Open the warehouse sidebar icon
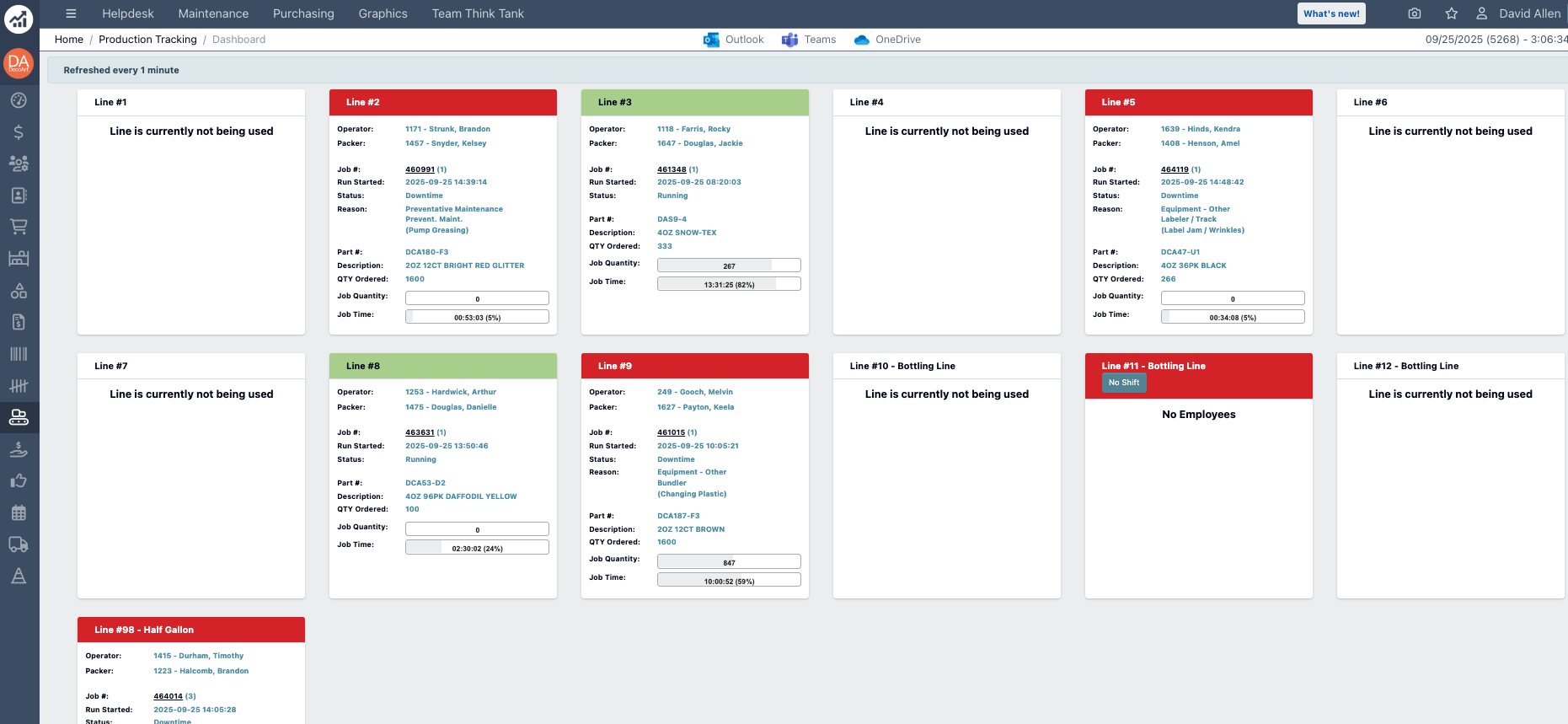The image size is (1568, 724). coord(19,259)
